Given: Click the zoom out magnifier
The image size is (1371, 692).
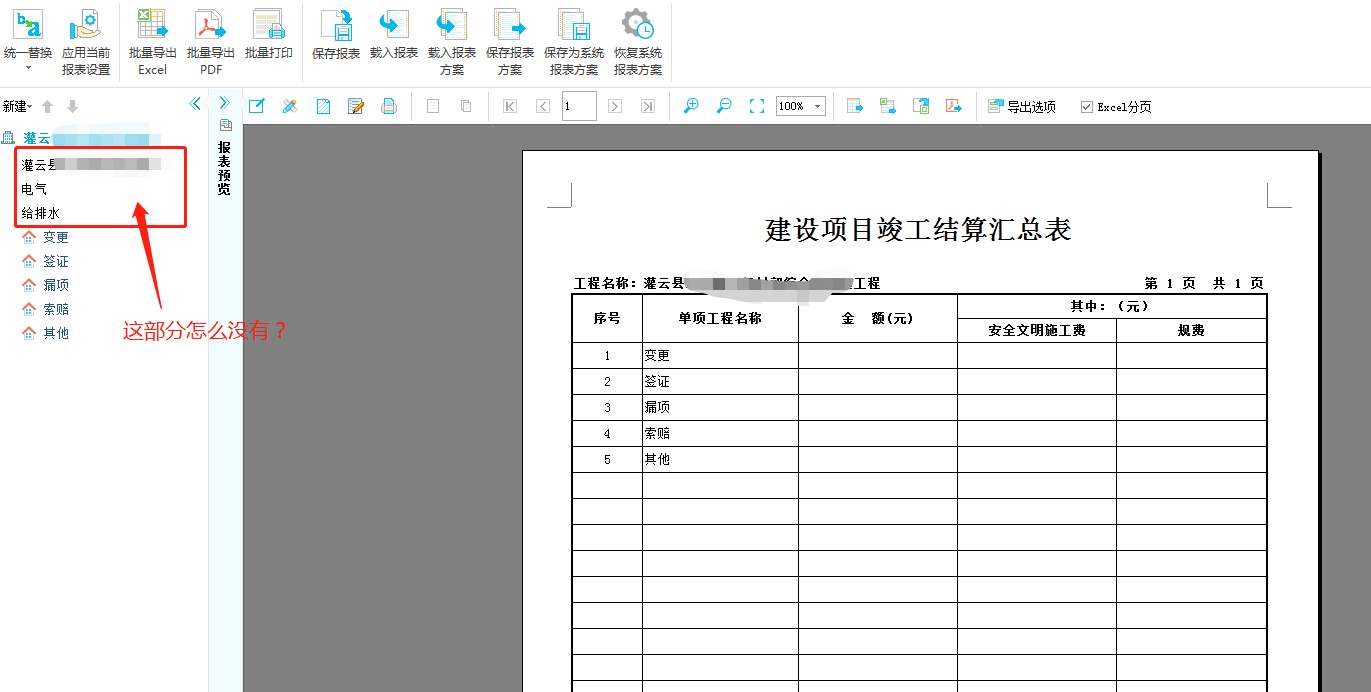Looking at the screenshot, I should 724,106.
